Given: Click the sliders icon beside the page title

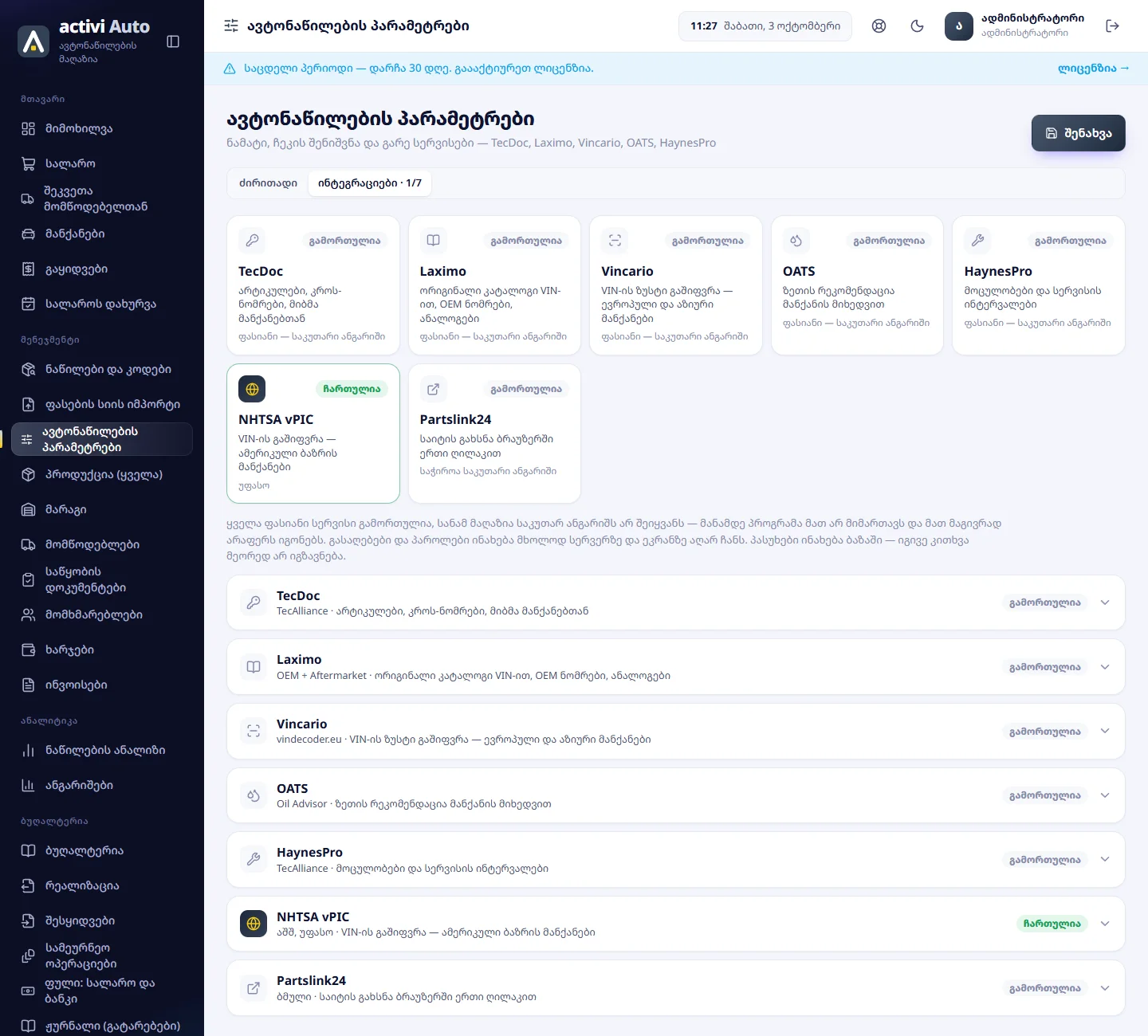Looking at the screenshot, I should click(231, 26).
